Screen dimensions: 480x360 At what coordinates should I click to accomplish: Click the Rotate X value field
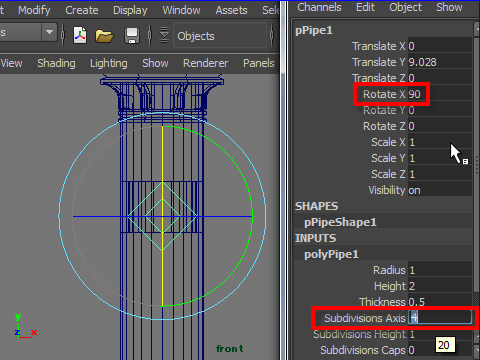440,94
